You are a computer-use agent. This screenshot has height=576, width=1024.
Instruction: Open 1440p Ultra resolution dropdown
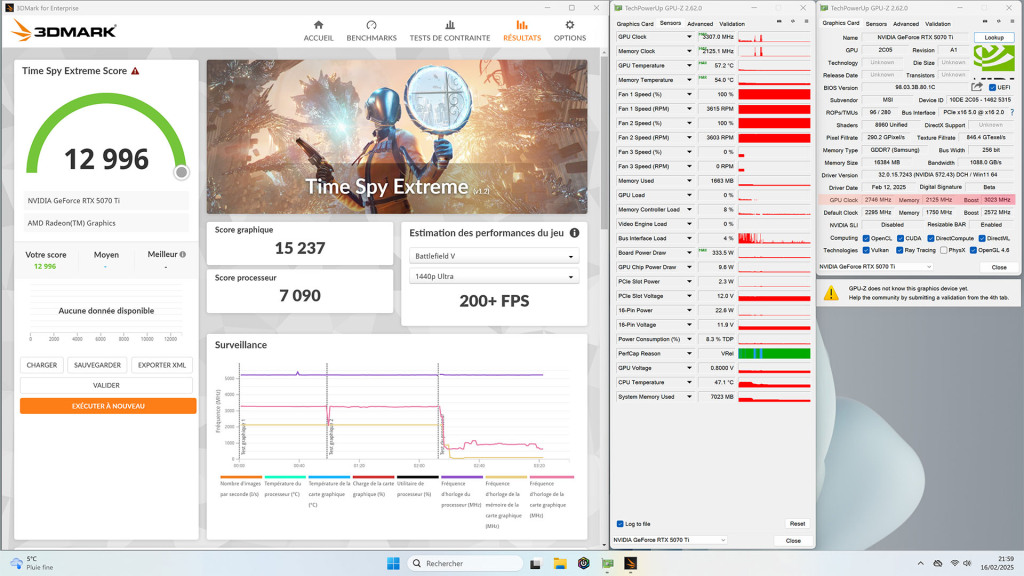coord(494,277)
